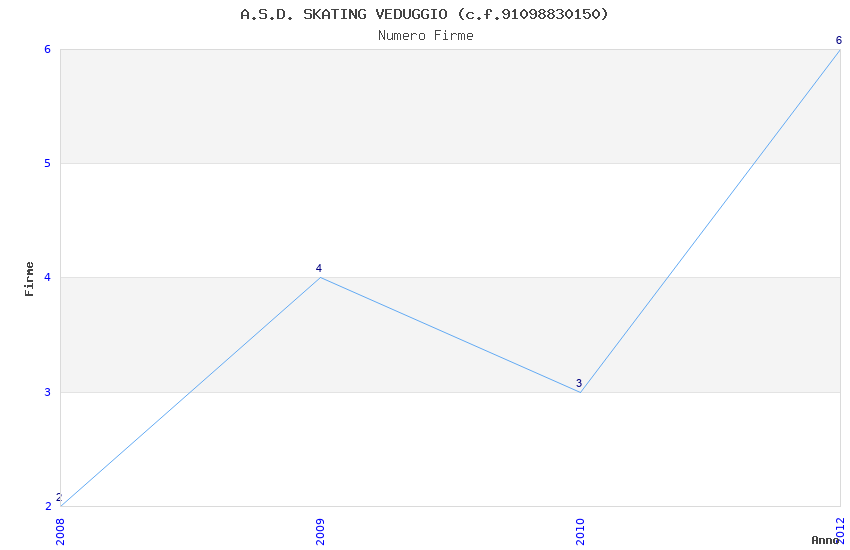Click y-axis tick label 6
The image size is (850, 550).
coord(47,49)
